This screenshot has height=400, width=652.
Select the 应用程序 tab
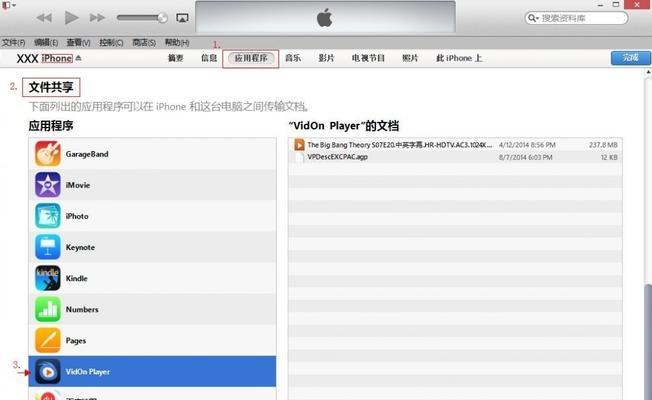tap(251, 58)
